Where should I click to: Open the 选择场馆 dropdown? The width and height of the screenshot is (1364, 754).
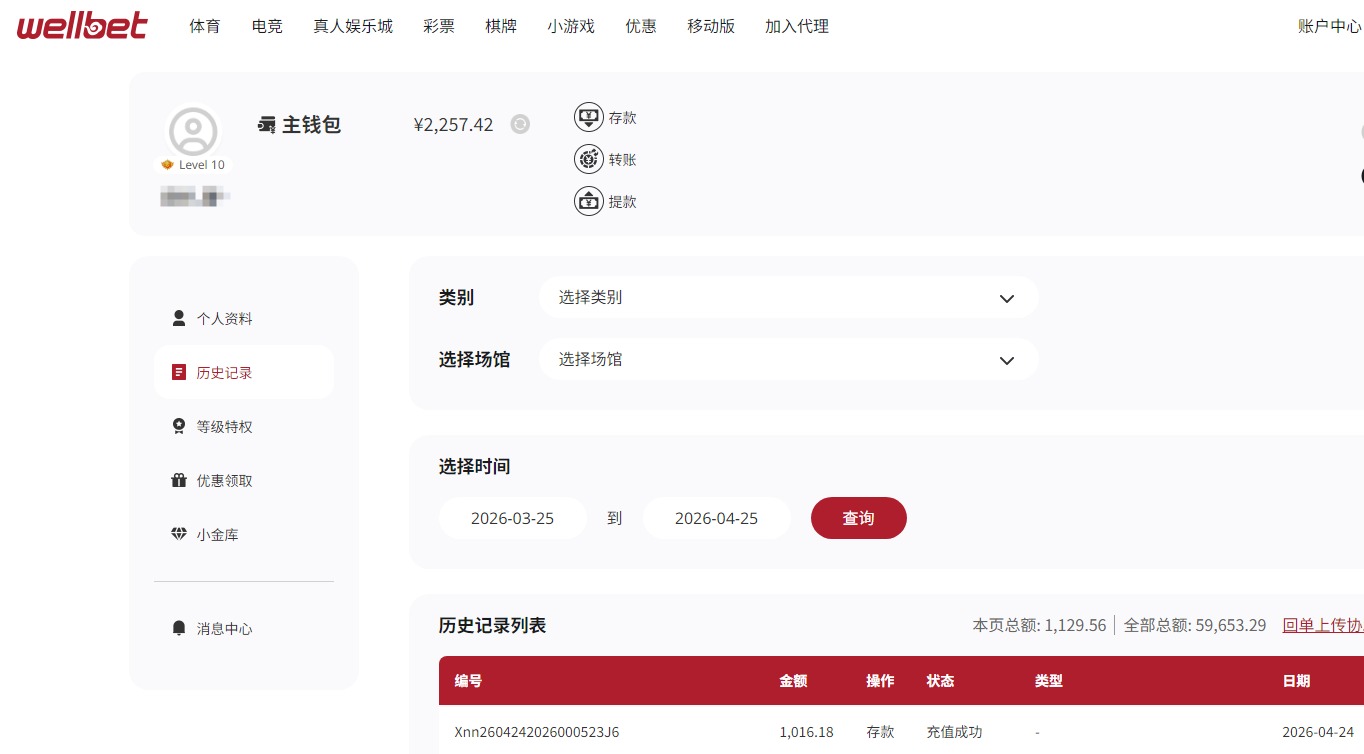(x=788, y=359)
